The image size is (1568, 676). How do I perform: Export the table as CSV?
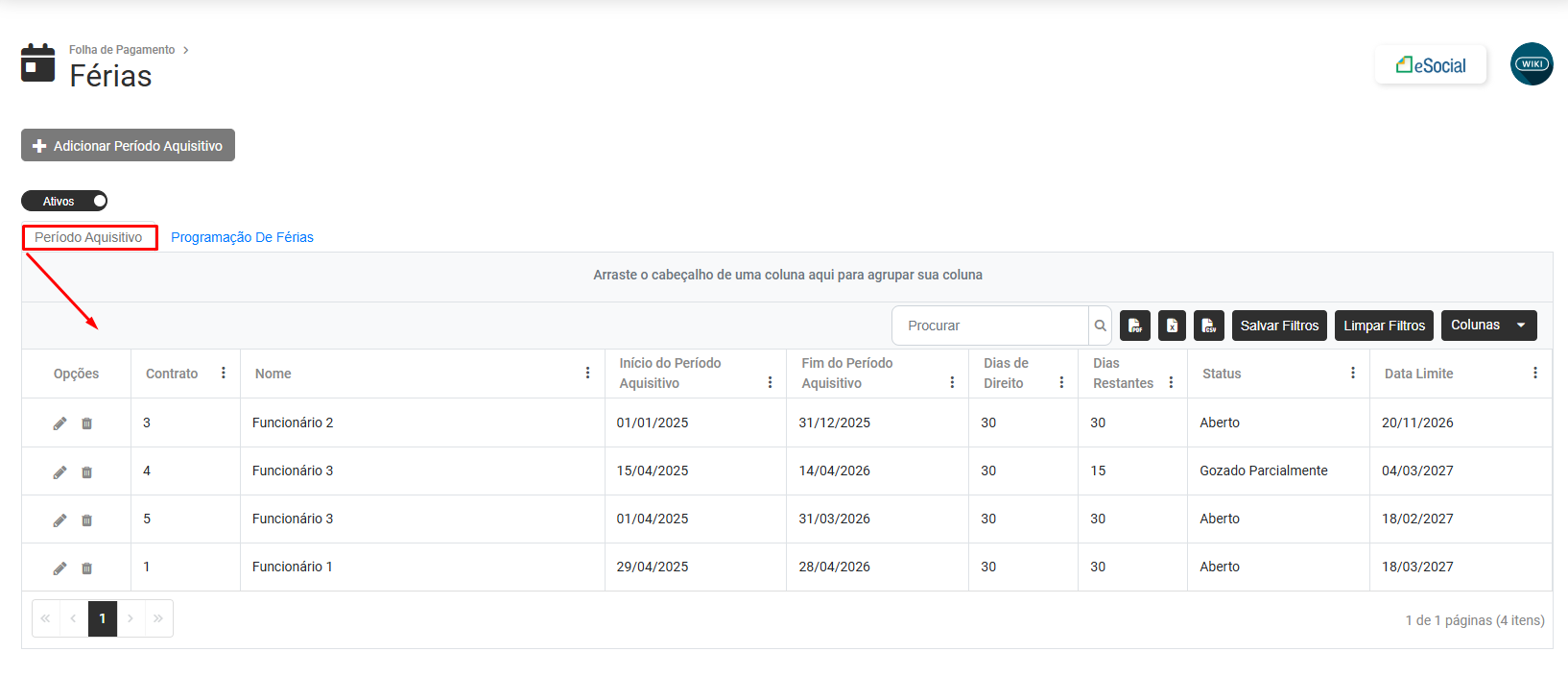1208,326
